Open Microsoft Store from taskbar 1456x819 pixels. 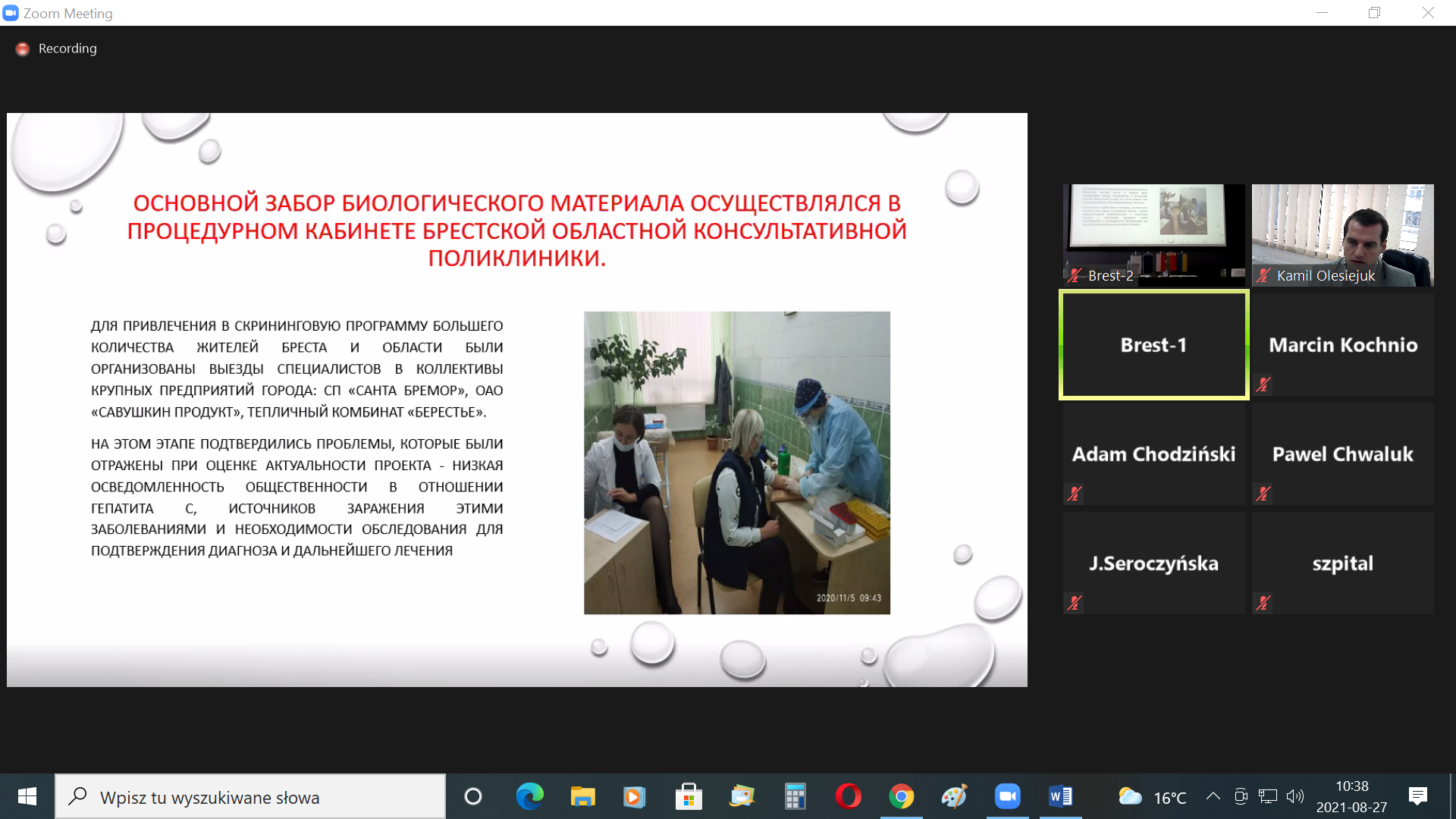pyautogui.click(x=689, y=796)
